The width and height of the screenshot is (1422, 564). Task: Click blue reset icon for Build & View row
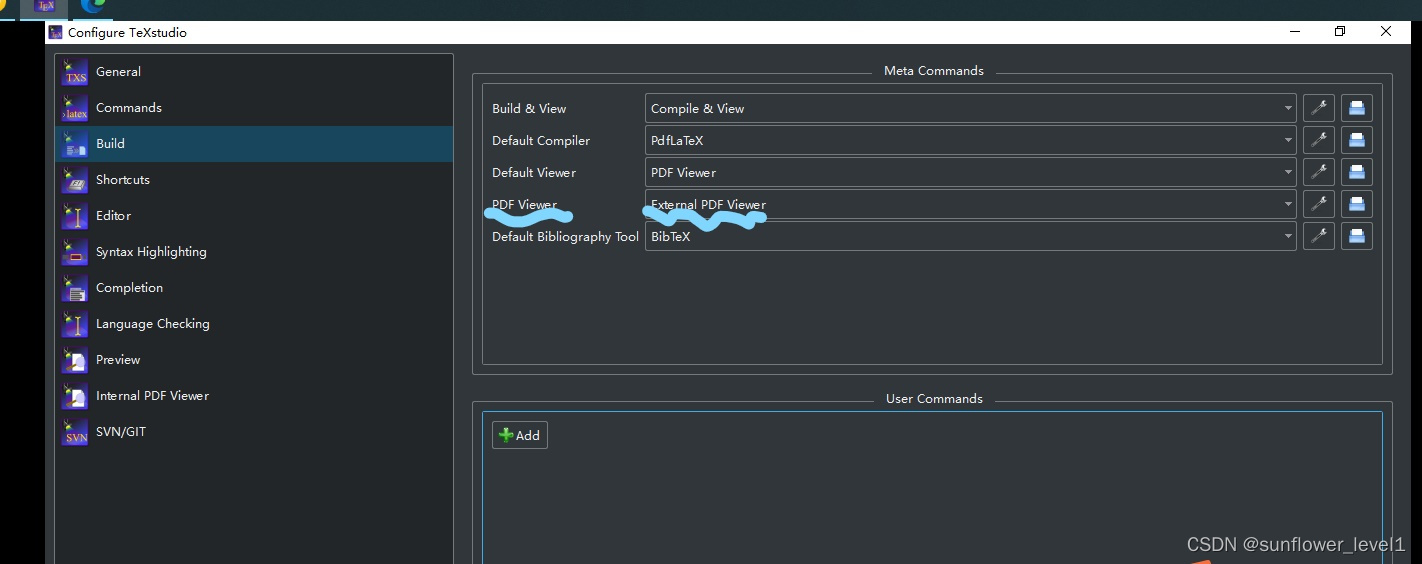coord(1357,108)
